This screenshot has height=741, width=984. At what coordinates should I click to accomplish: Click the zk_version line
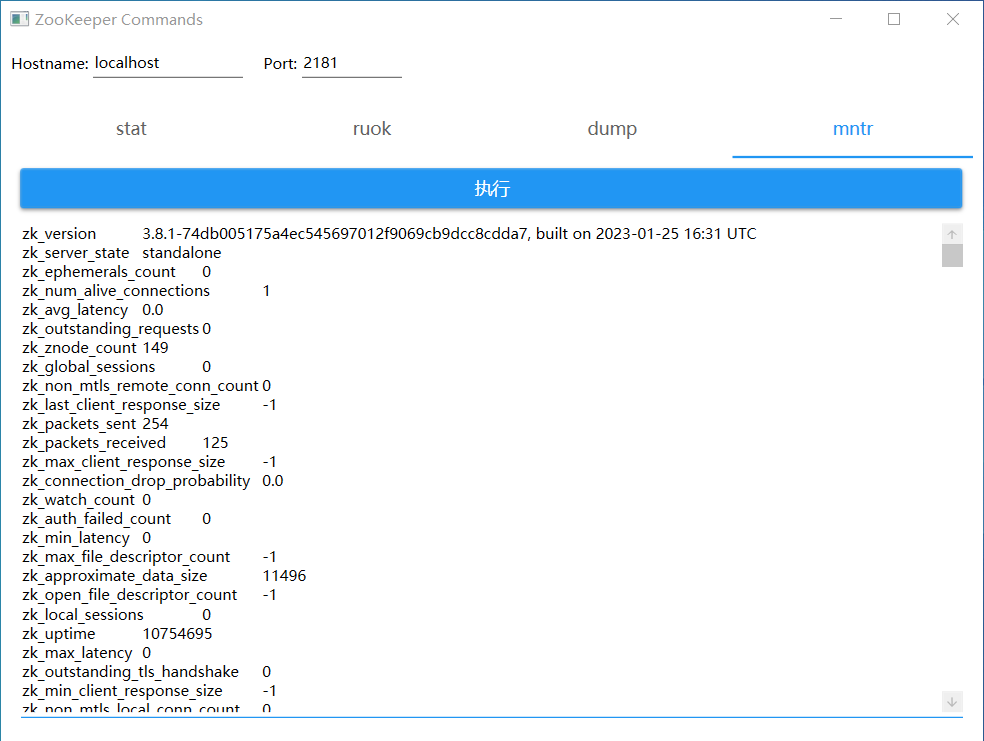point(389,234)
